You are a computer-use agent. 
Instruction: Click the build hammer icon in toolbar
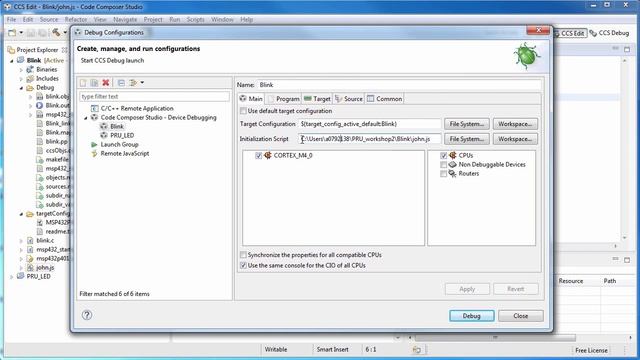point(56,33)
